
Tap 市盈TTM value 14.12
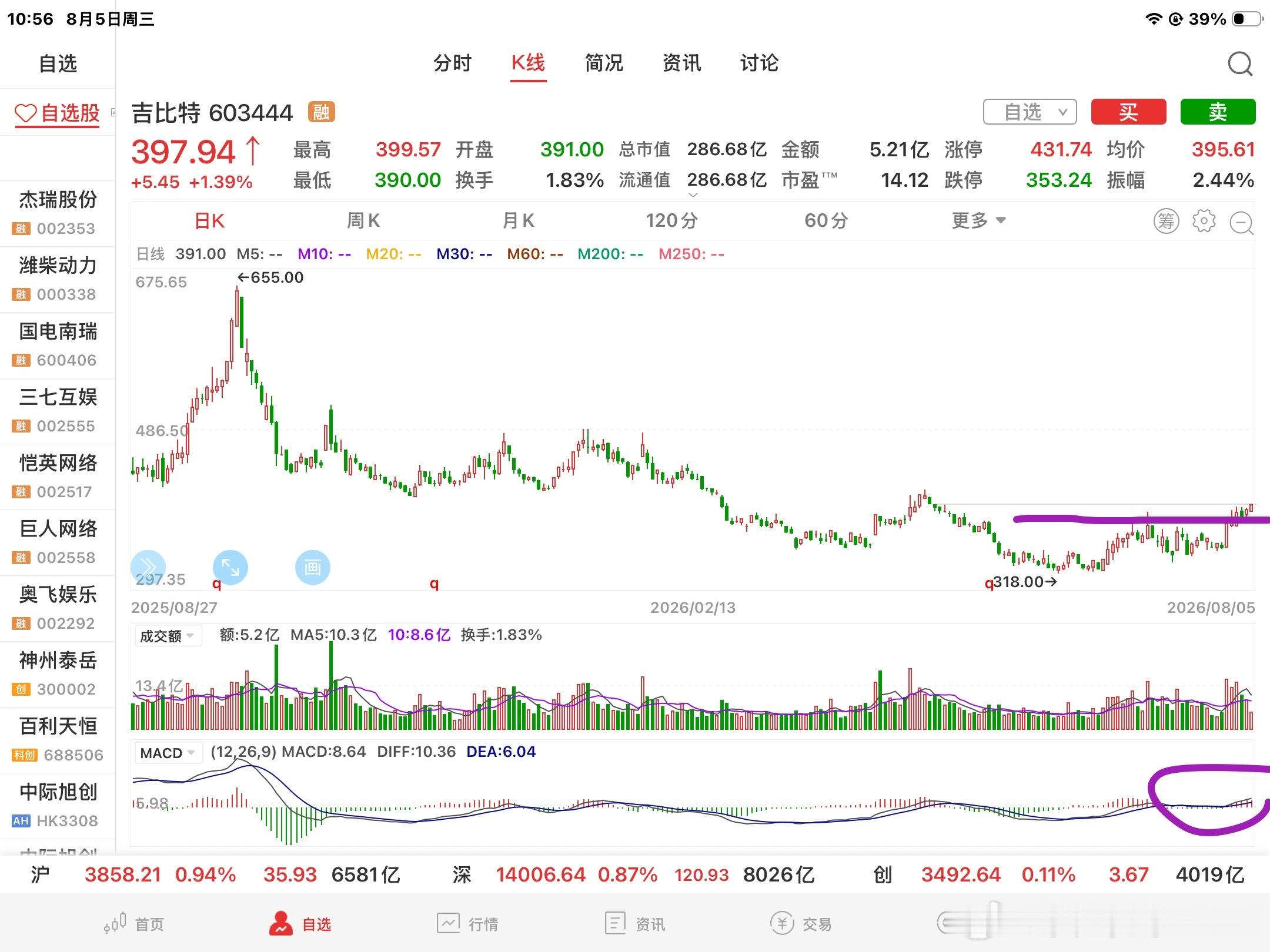[x=904, y=180]
